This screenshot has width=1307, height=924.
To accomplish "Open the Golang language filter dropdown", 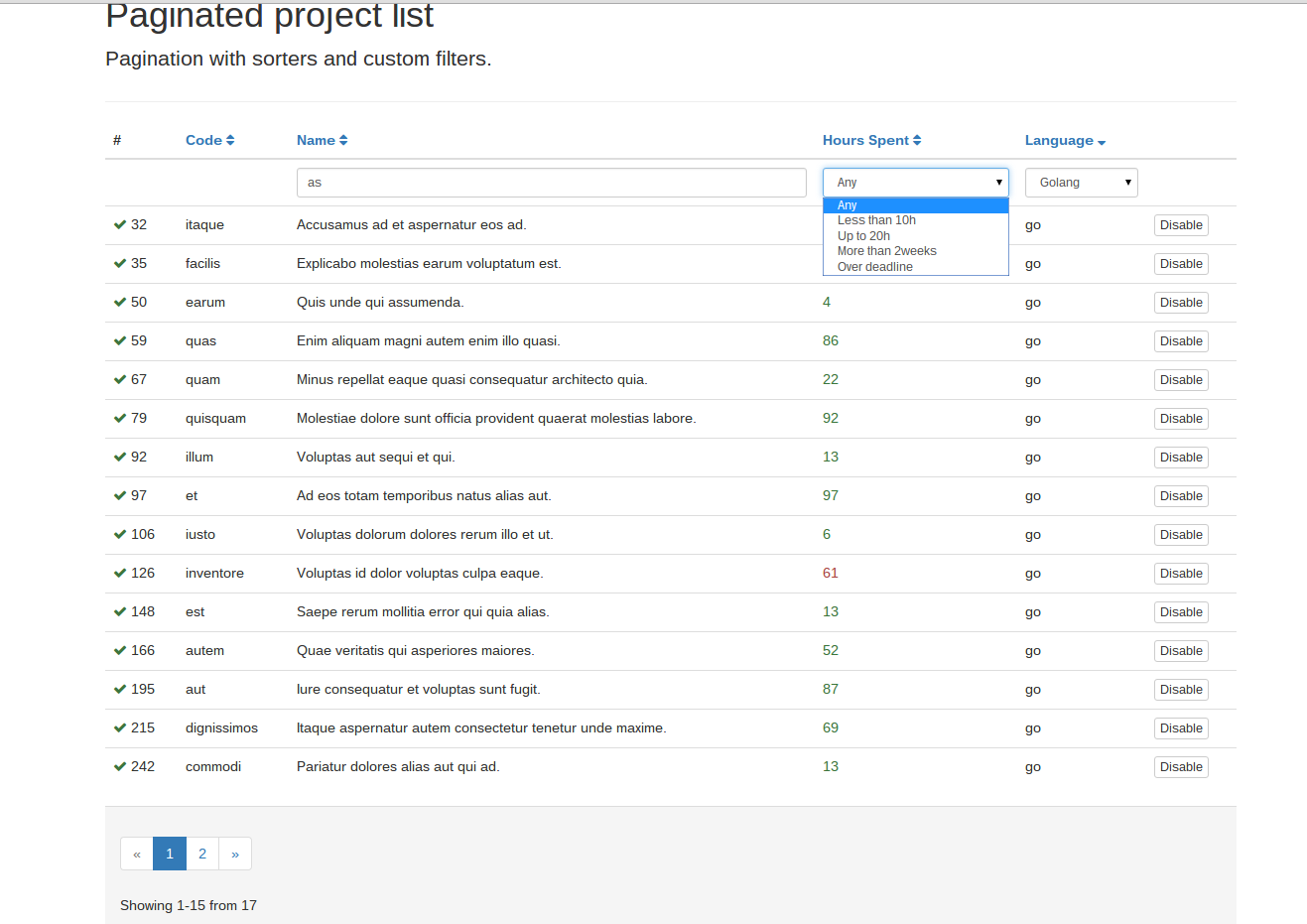I will coord(1081,183).
